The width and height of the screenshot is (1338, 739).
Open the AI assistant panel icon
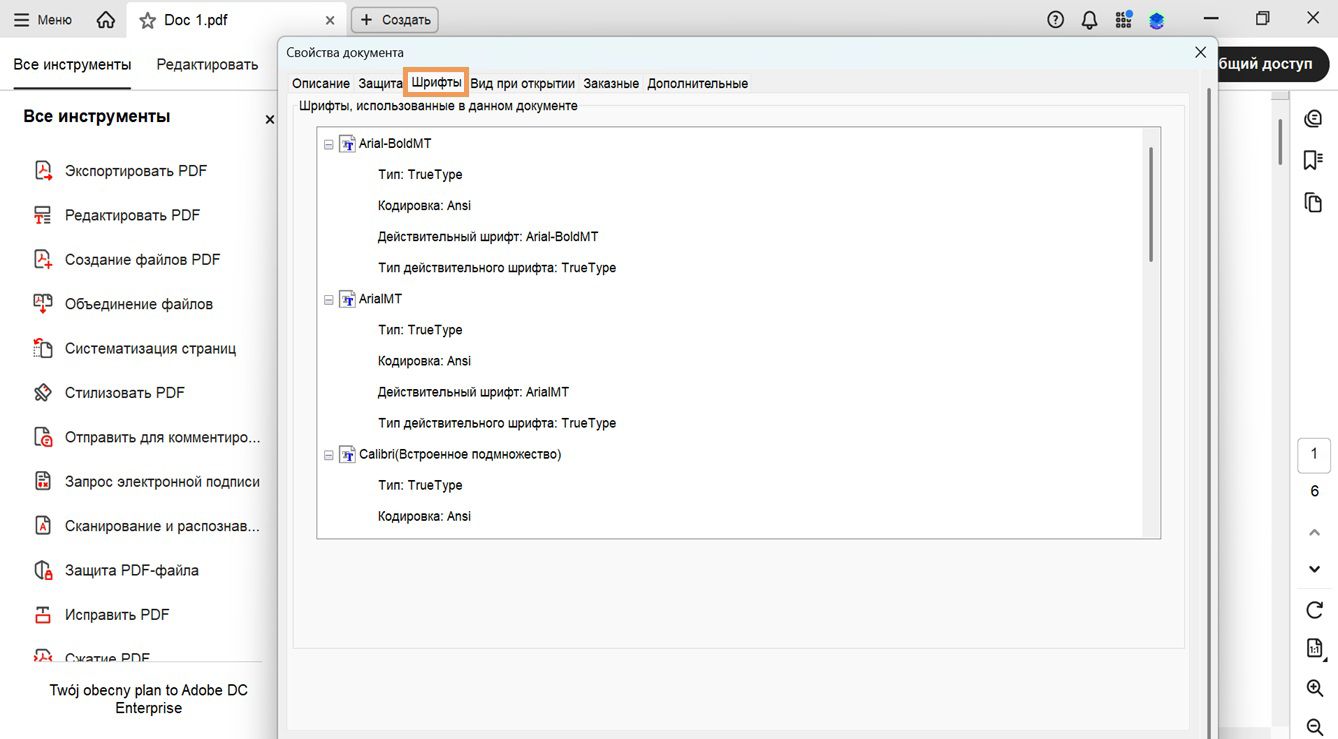point(1314,119)
